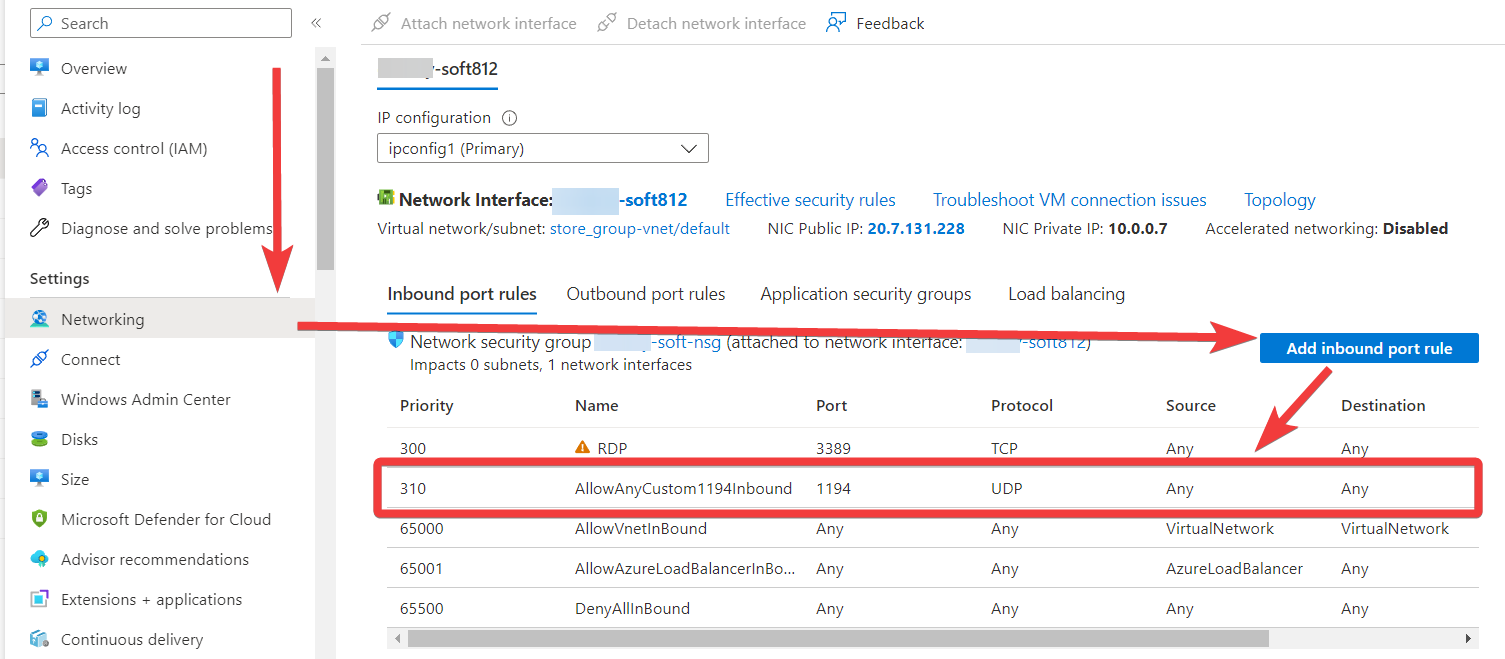Click the network security group shield icon
This screenshot has height=659, width=1505.
pyautogui.click(x=395, y=341)
